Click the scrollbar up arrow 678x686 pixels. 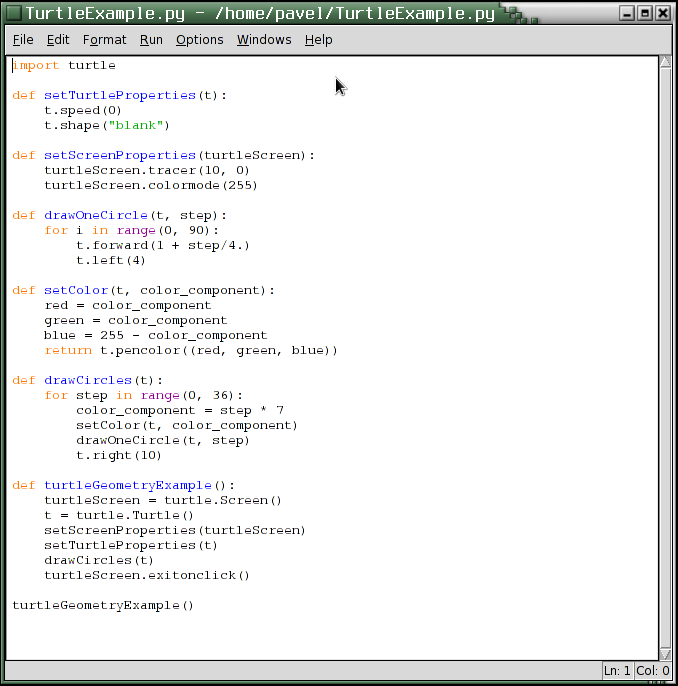pyautogui.click(x=665, y=62)
